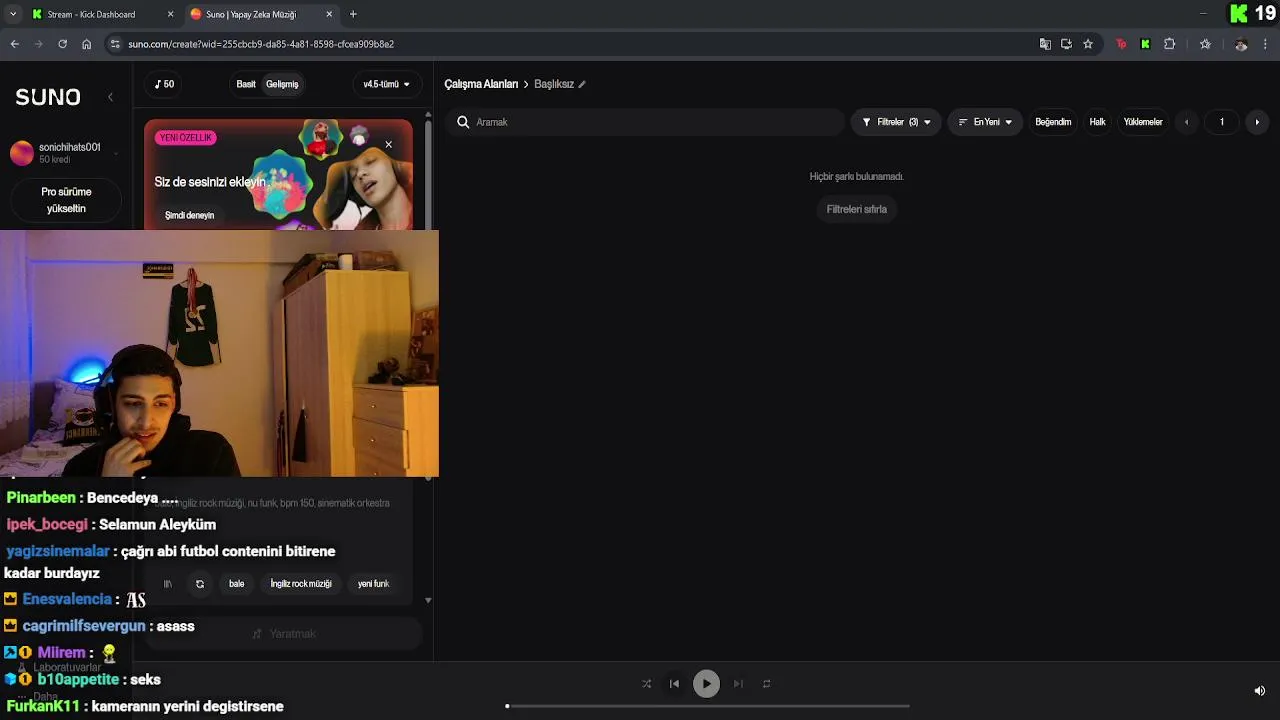Close the Suno browser tab
The width and height of the screenshot is (1280, 720).
[x=329, y=14]
